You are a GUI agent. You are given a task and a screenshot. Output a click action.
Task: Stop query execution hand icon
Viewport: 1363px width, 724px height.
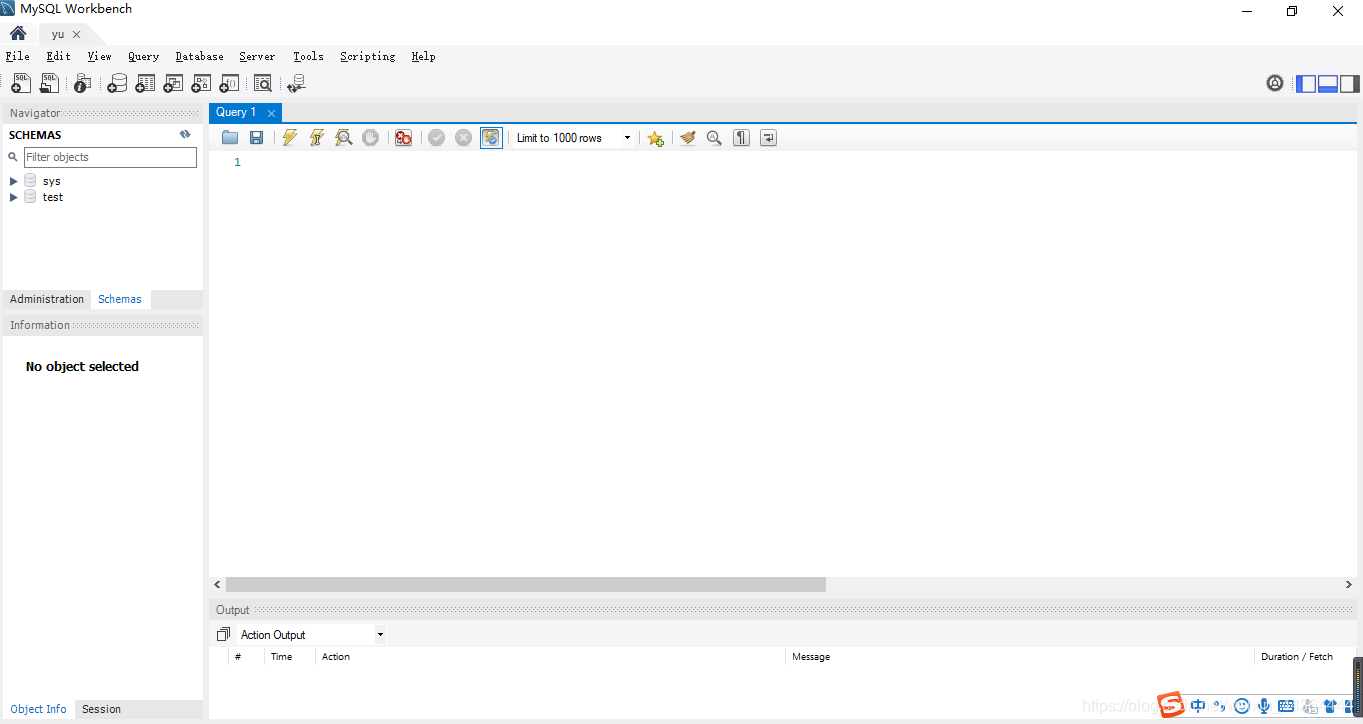tap(370, 138)
